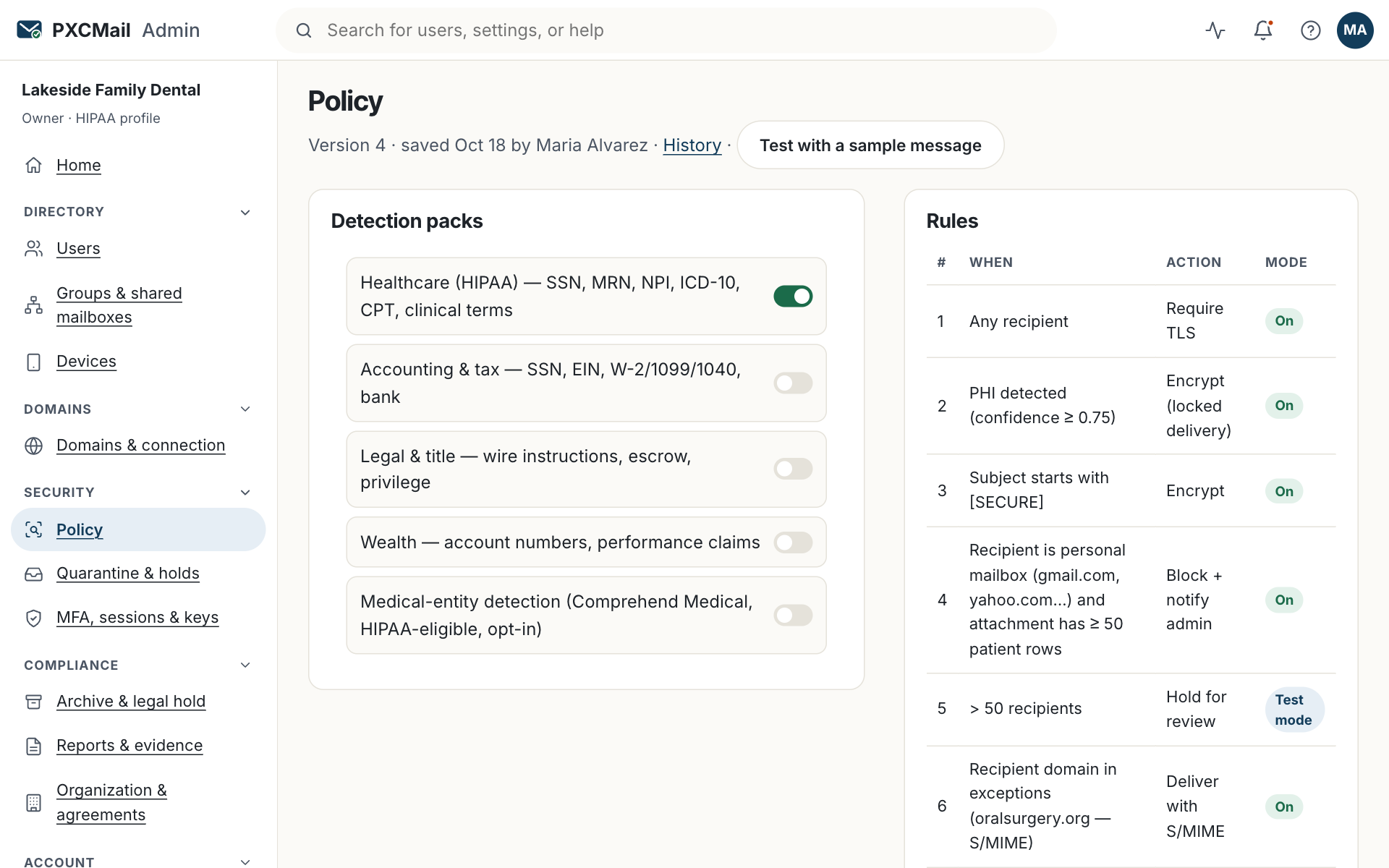Open the activity pulse icon in the header

(x=1215, y=30)
